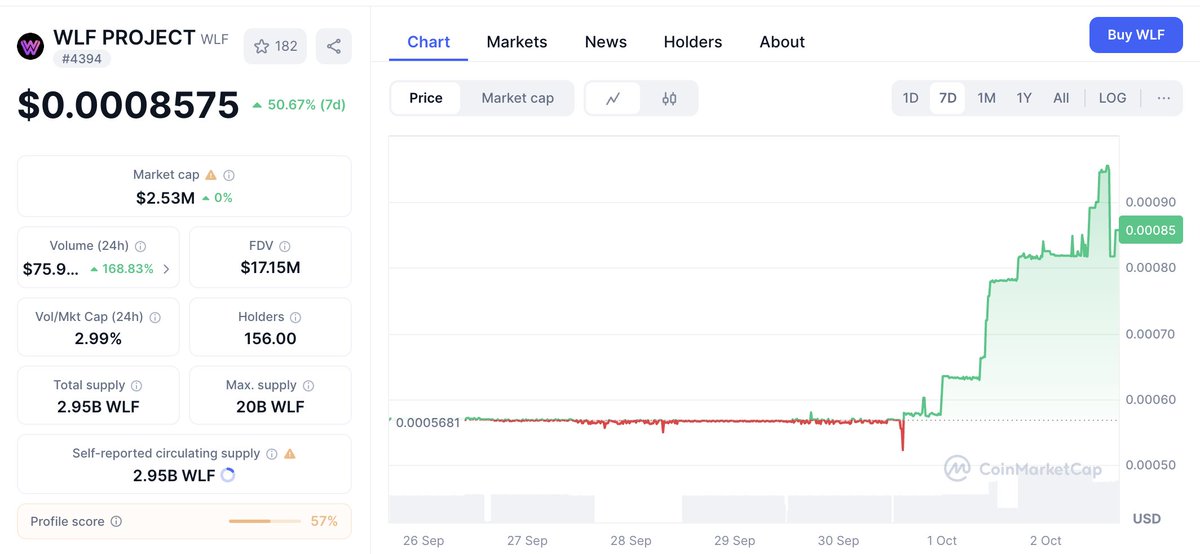Show Holders info icon

click(295, 317)
